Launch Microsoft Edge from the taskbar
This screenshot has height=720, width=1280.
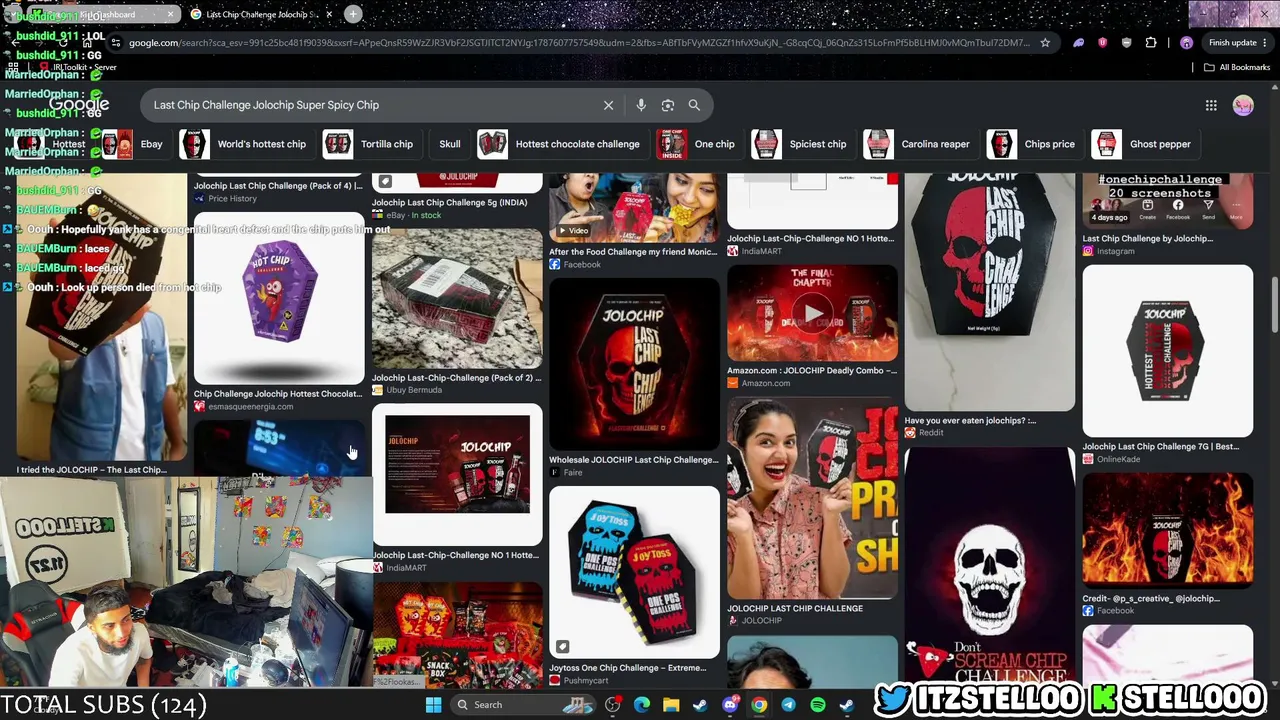tap(642, 705)
